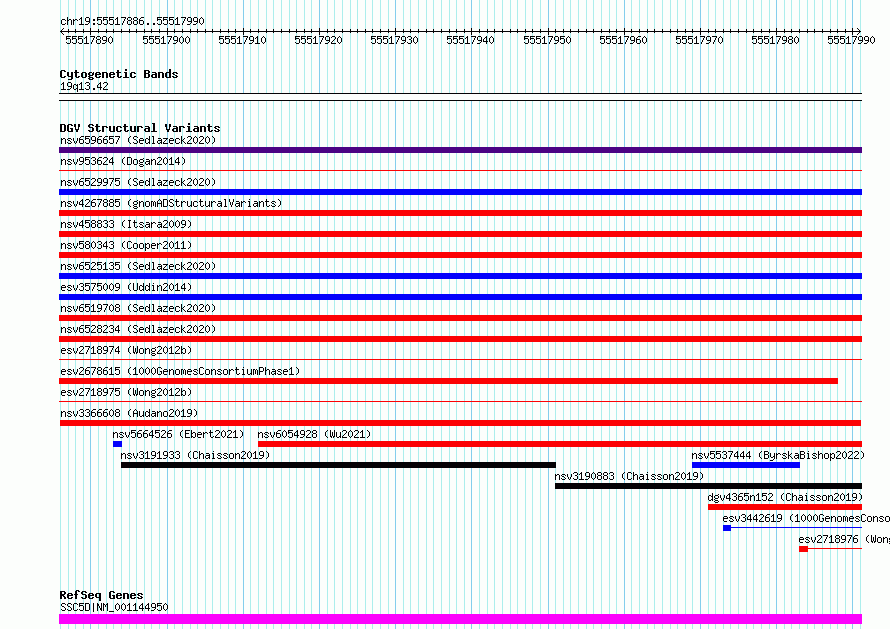Select the black nsv3190883 variant bar
This screenshot has height=629, width=890.
(x=708, y=486)
